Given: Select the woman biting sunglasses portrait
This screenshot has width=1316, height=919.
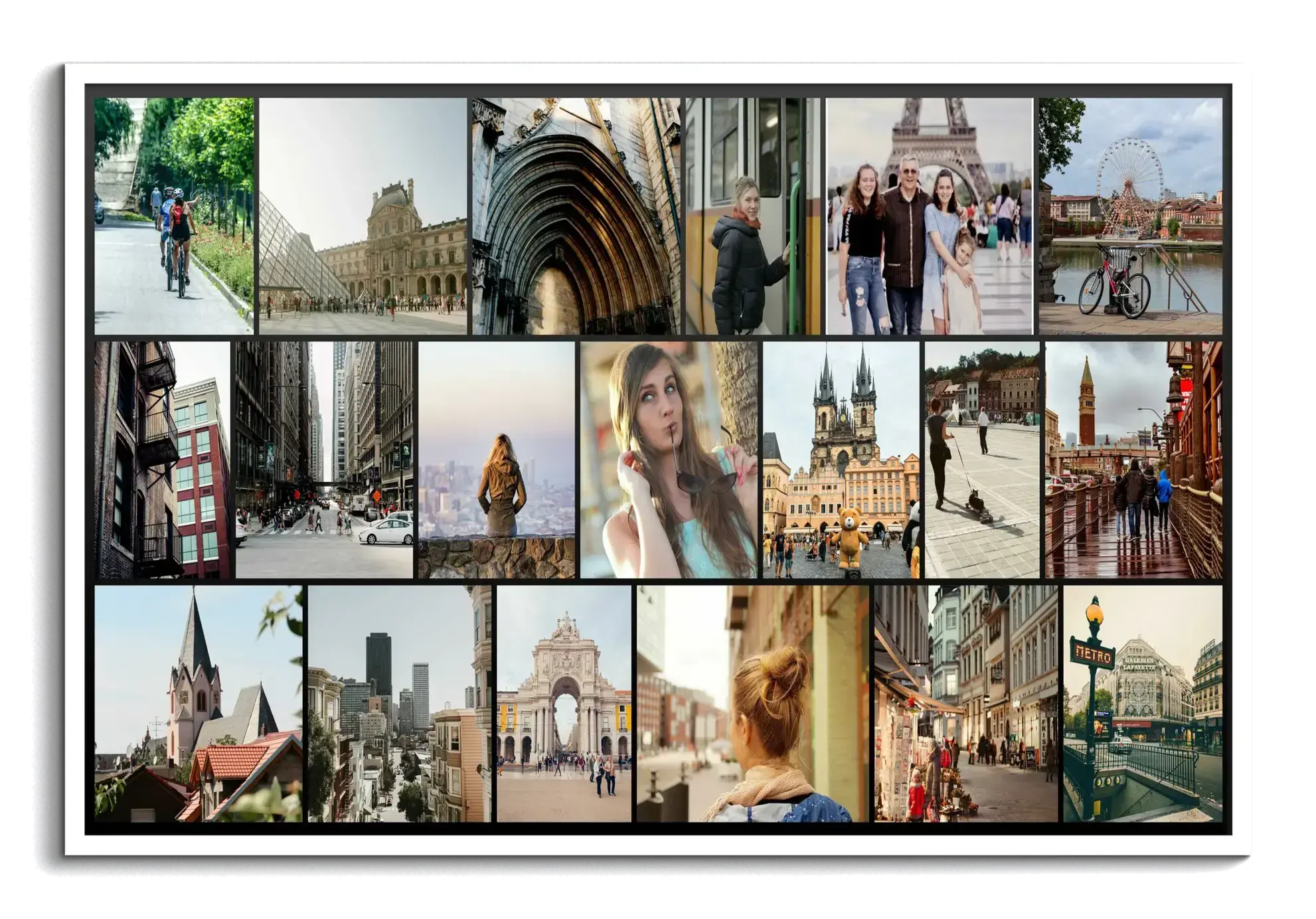Looking at the screenshot, I should (x=669, y=459).
